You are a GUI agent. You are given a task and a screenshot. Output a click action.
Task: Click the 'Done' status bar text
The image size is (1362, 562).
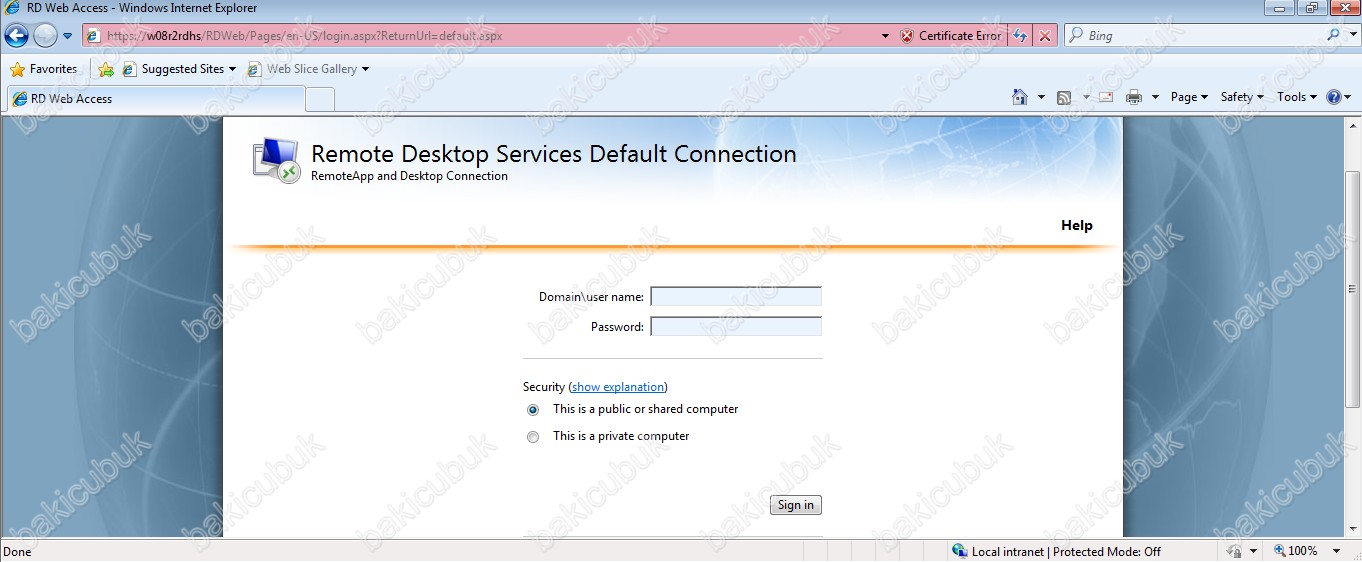point(18,552)
